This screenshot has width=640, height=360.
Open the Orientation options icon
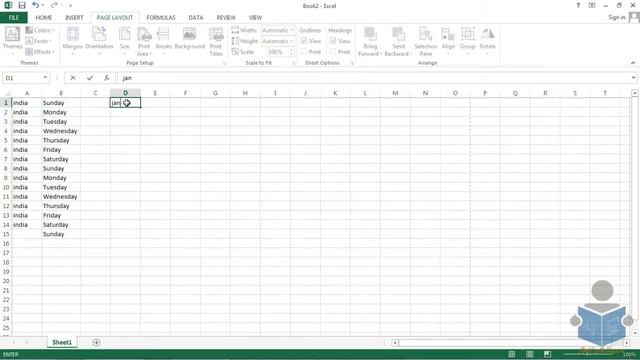click(99, 34)
